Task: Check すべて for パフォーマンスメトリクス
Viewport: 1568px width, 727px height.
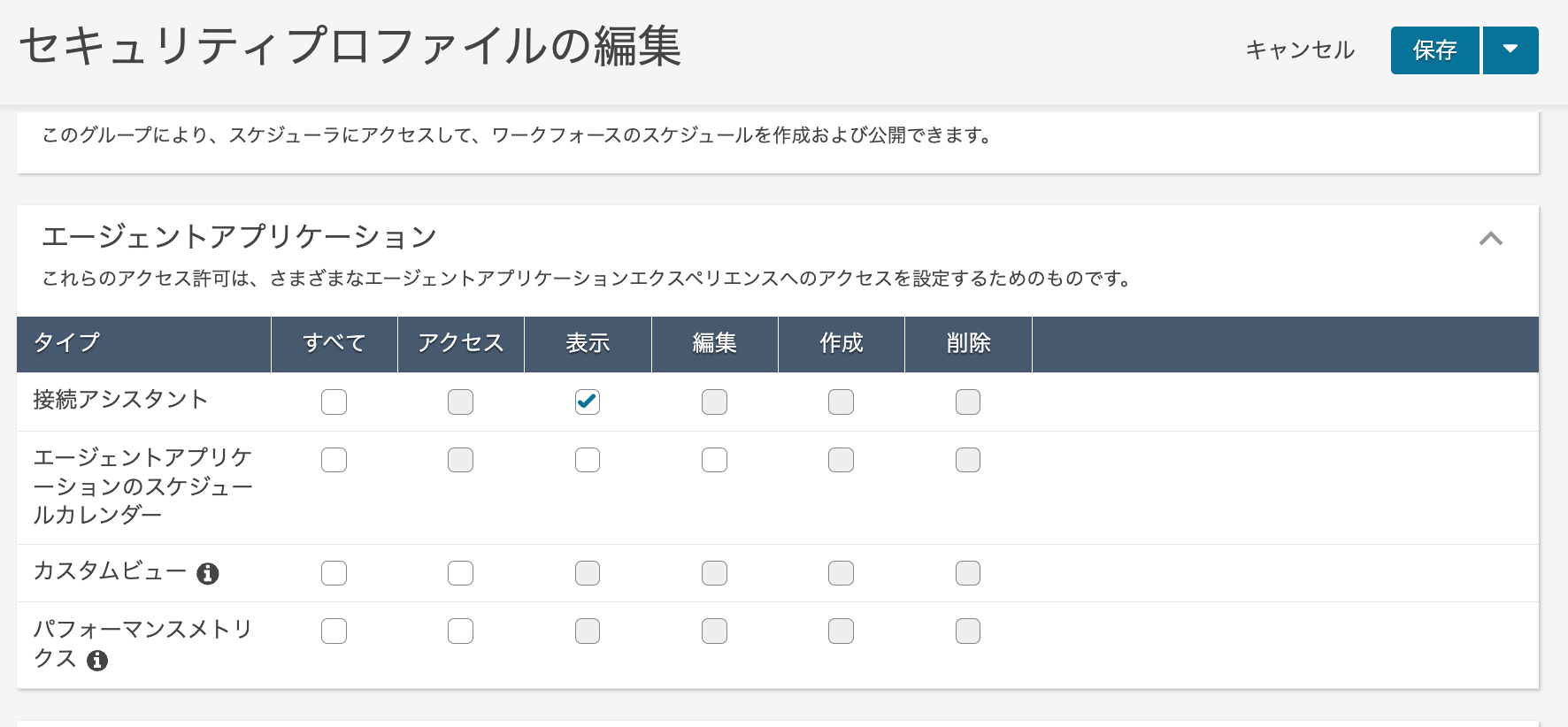Action: pos(334,631)
